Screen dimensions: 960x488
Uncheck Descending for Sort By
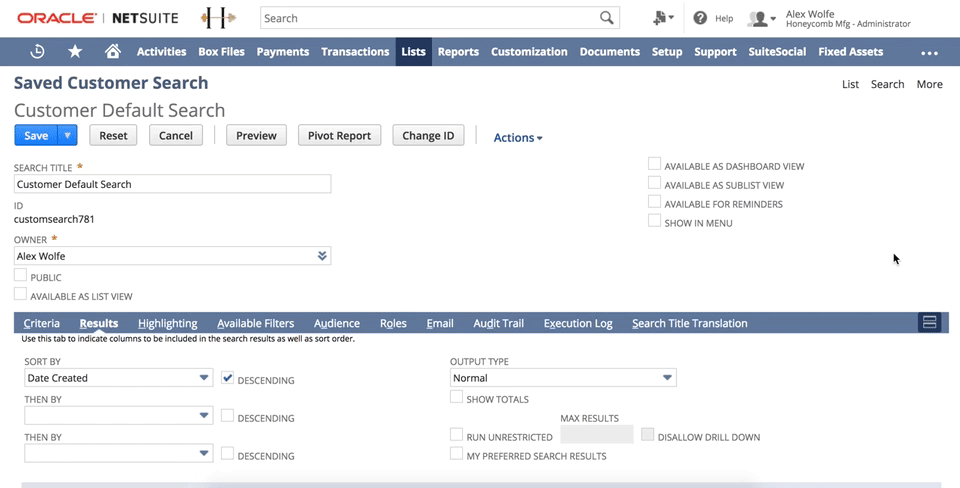coord(228,379)
